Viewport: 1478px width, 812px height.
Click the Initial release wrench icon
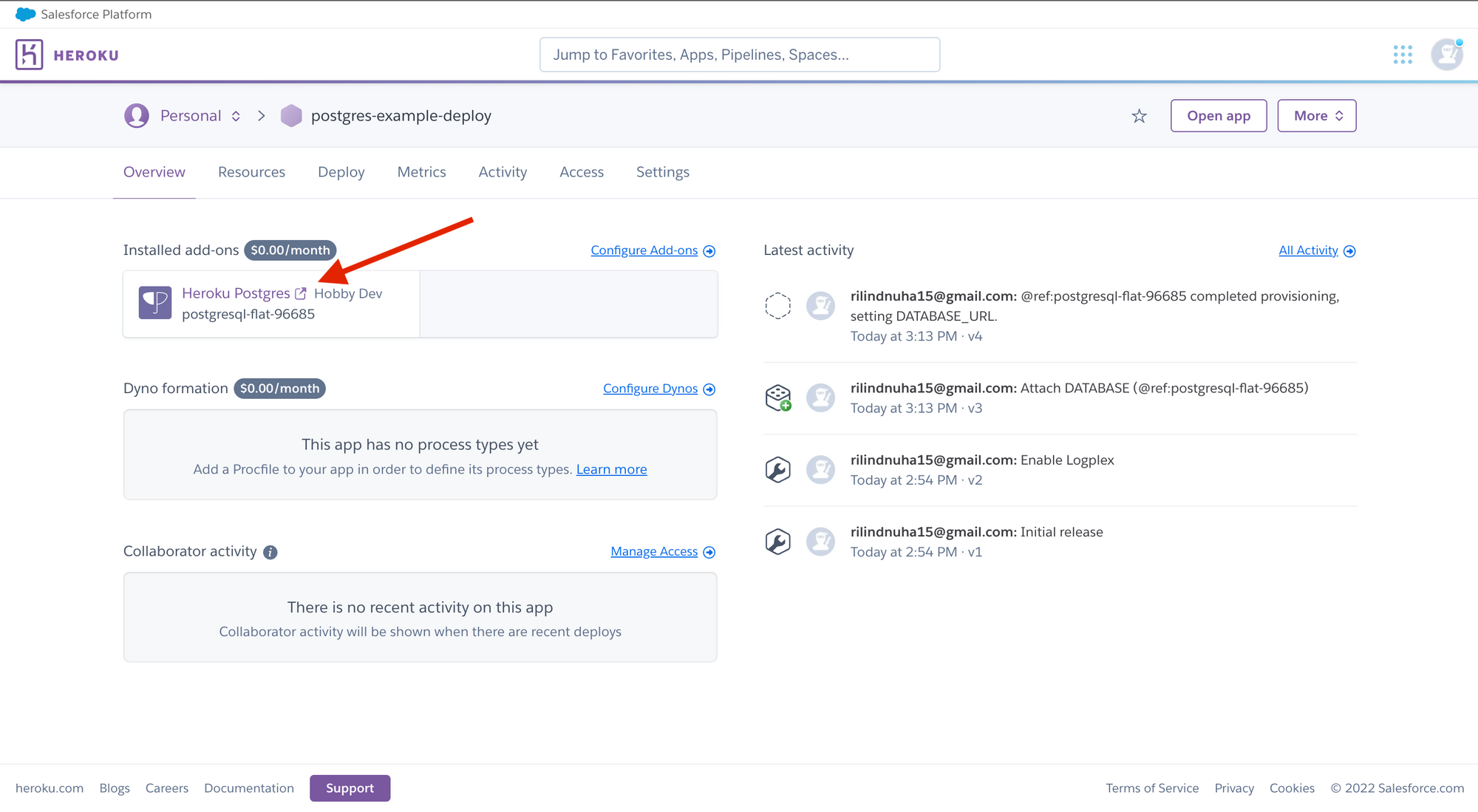click(777, 542)
